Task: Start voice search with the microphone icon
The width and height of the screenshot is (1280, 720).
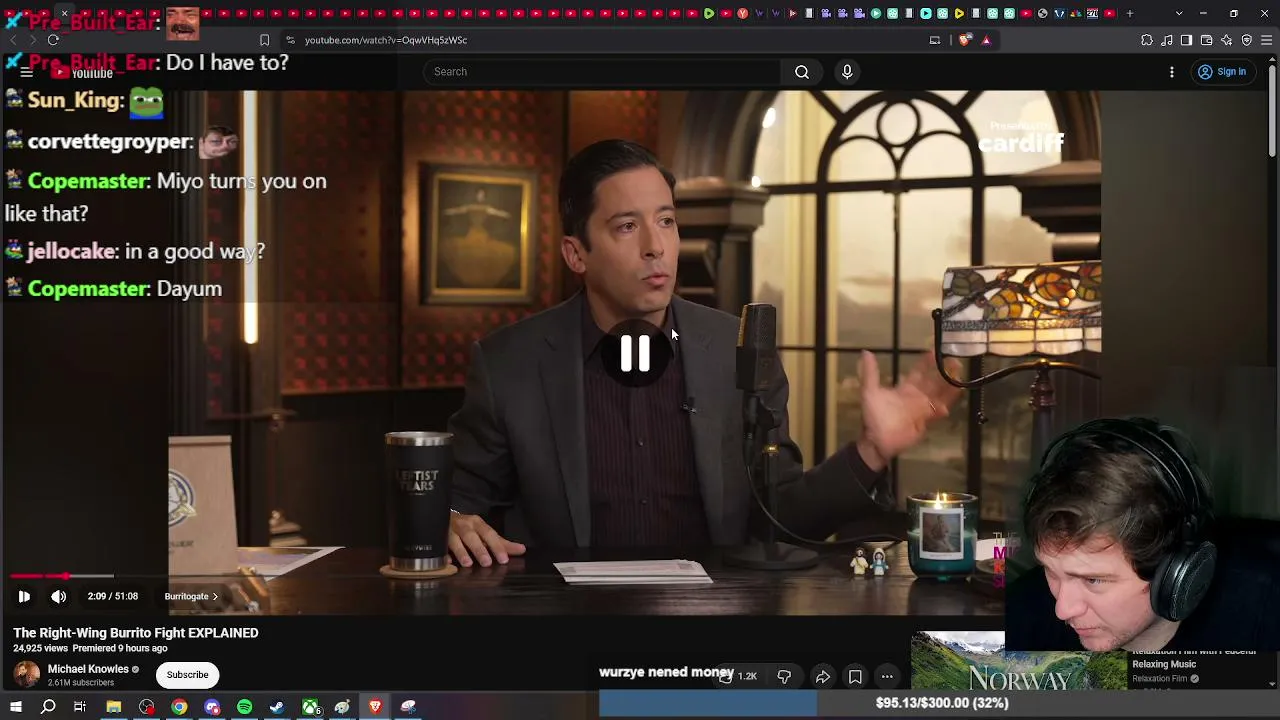Action: [x=847, y=72]
